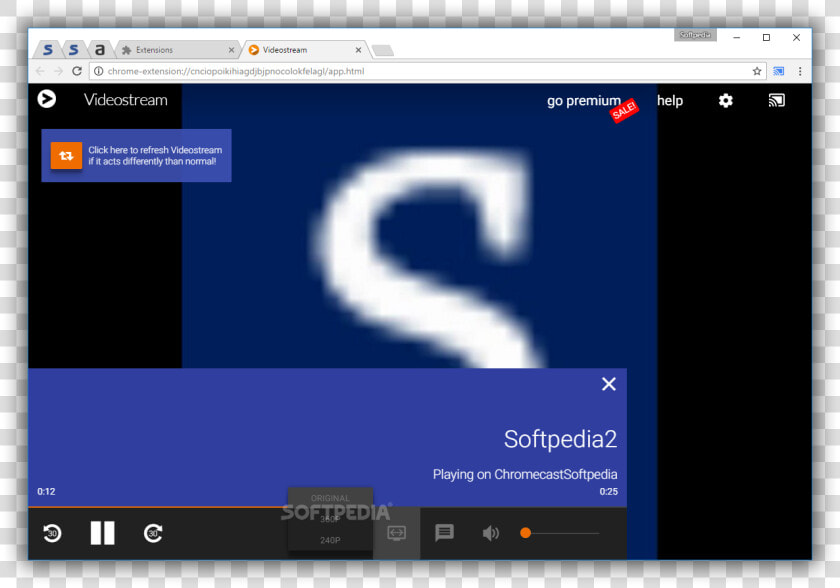Image resolution: width=840 pixels, height=588 pixels.
Task: Switch to the Extensions tab
Action: (x=177, y=50)
